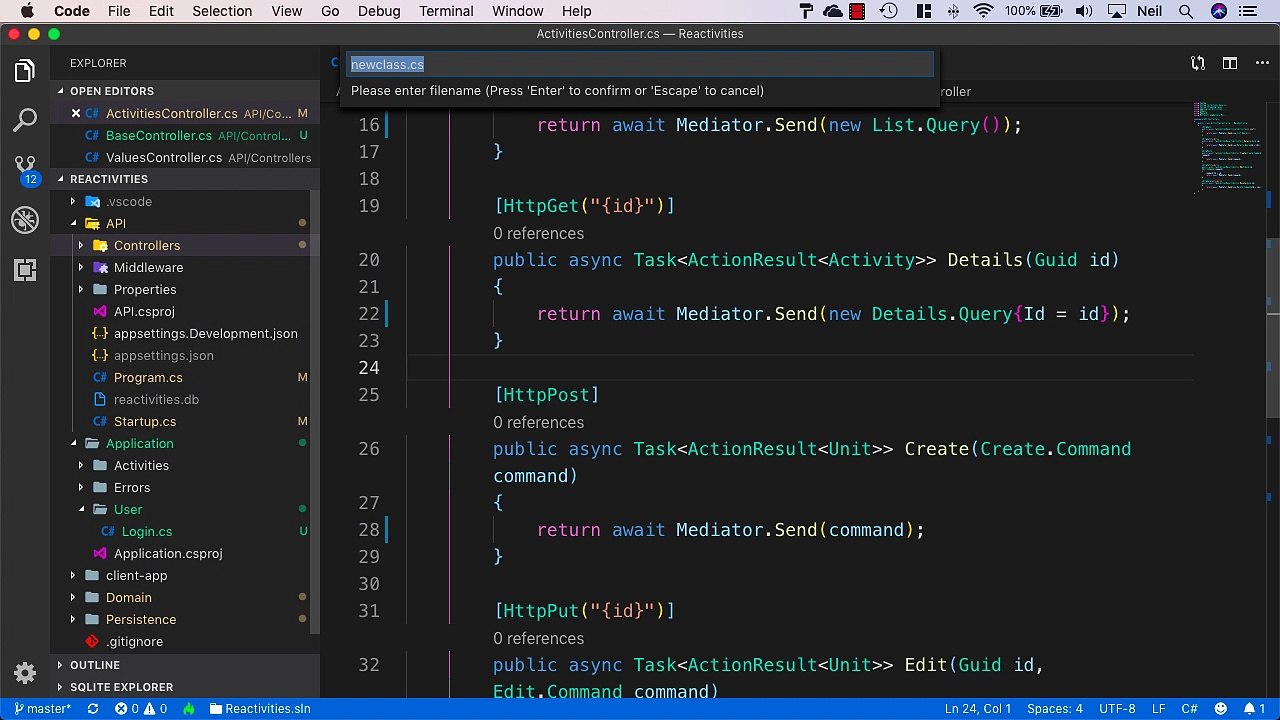Viewport: 1280px width, 720px height.
Task: Click the master branch indicator in status bar
Action: pyautogui.click(x=43, y=708)
